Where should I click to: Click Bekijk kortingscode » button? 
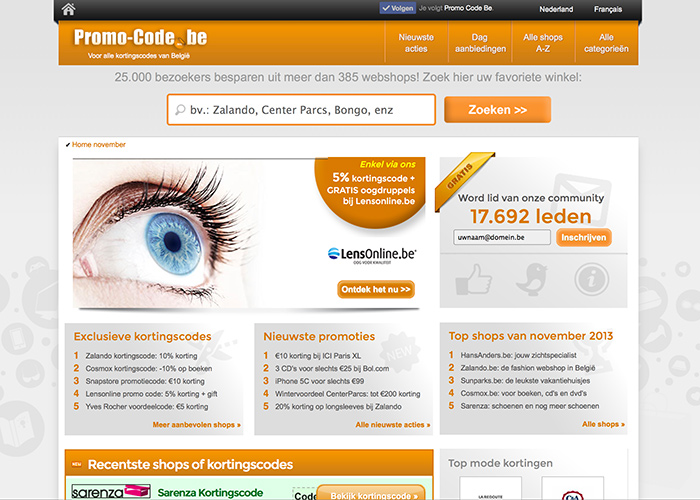(x=371, y=493)
